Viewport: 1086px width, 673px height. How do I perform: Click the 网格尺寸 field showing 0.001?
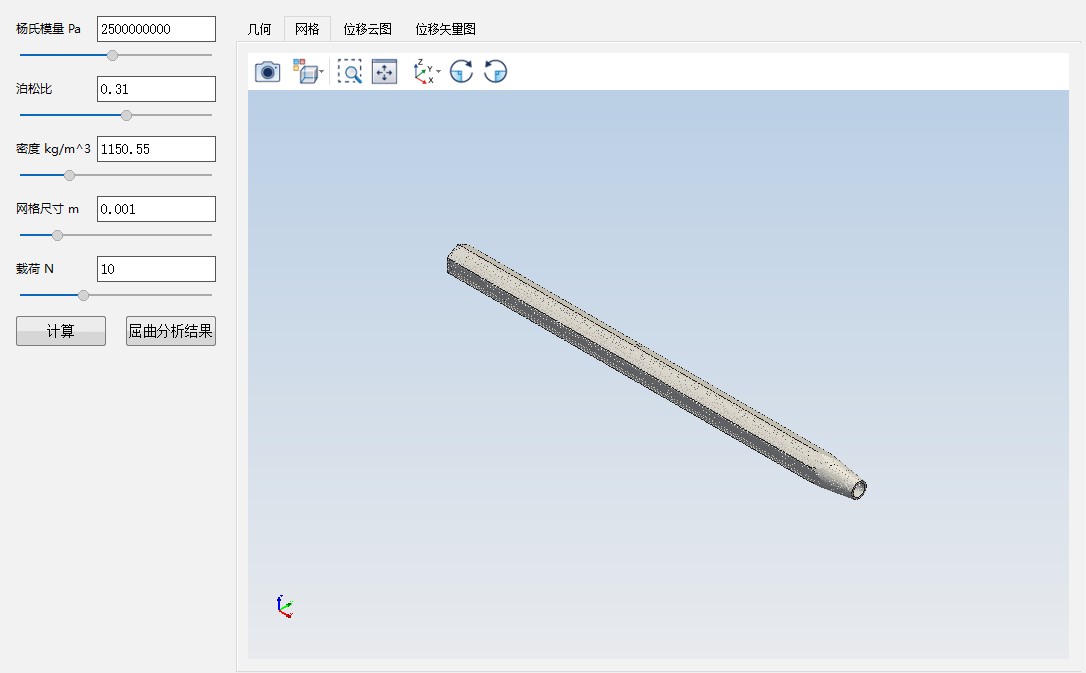point(157,209)
